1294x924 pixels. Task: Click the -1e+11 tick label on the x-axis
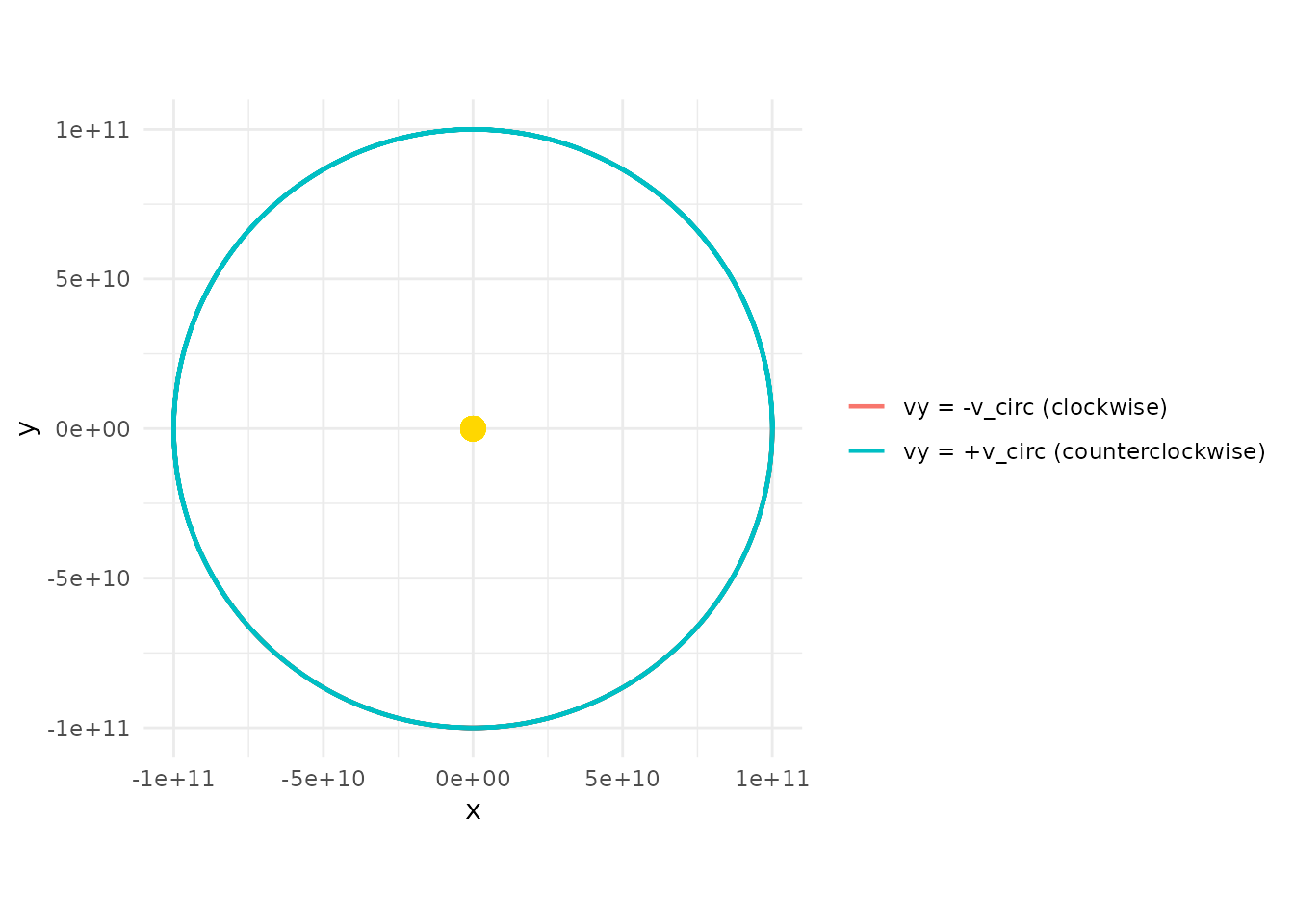[x=173, y=779]
